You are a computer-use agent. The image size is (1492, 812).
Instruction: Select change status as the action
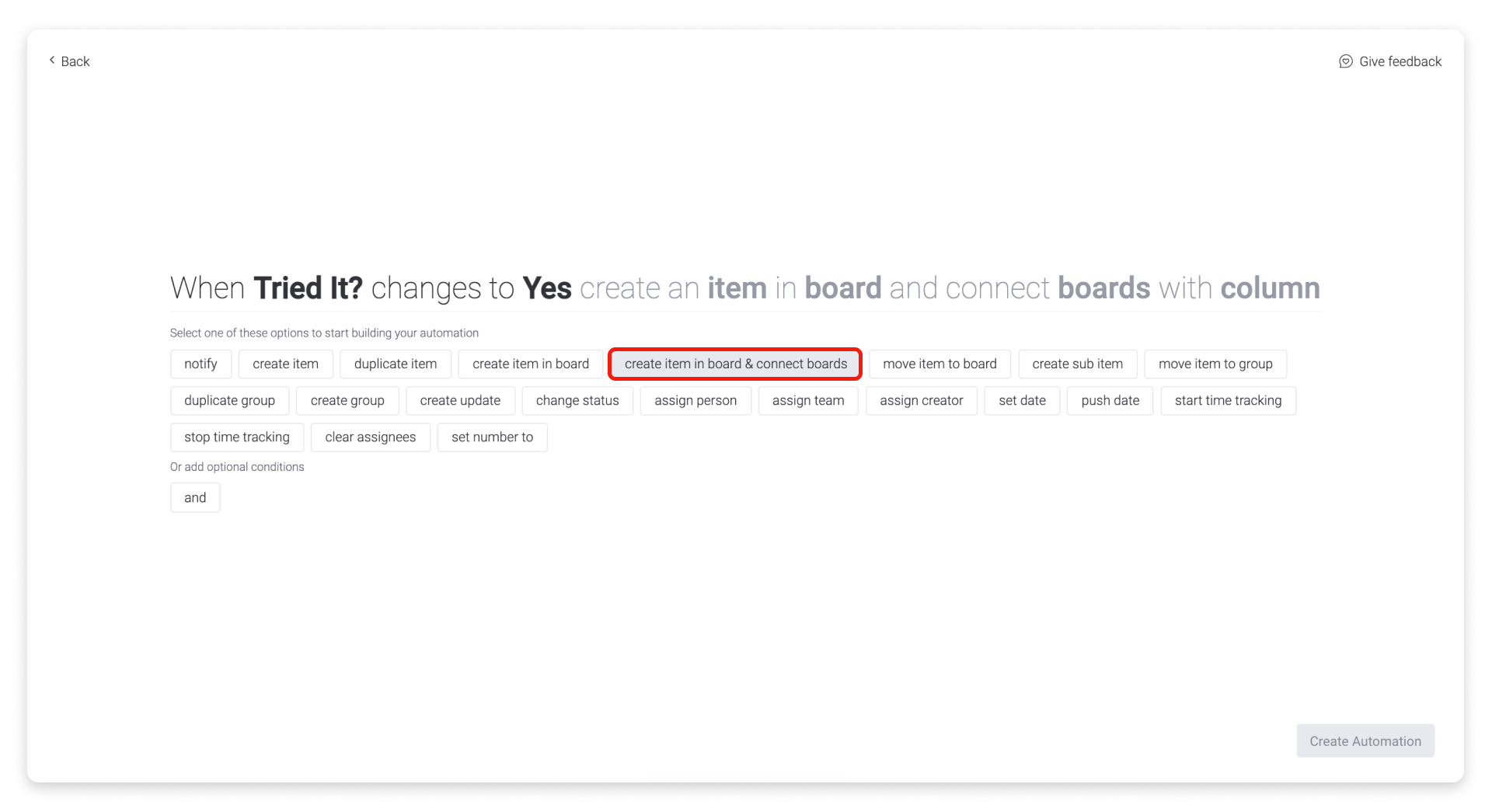point(577,401)
